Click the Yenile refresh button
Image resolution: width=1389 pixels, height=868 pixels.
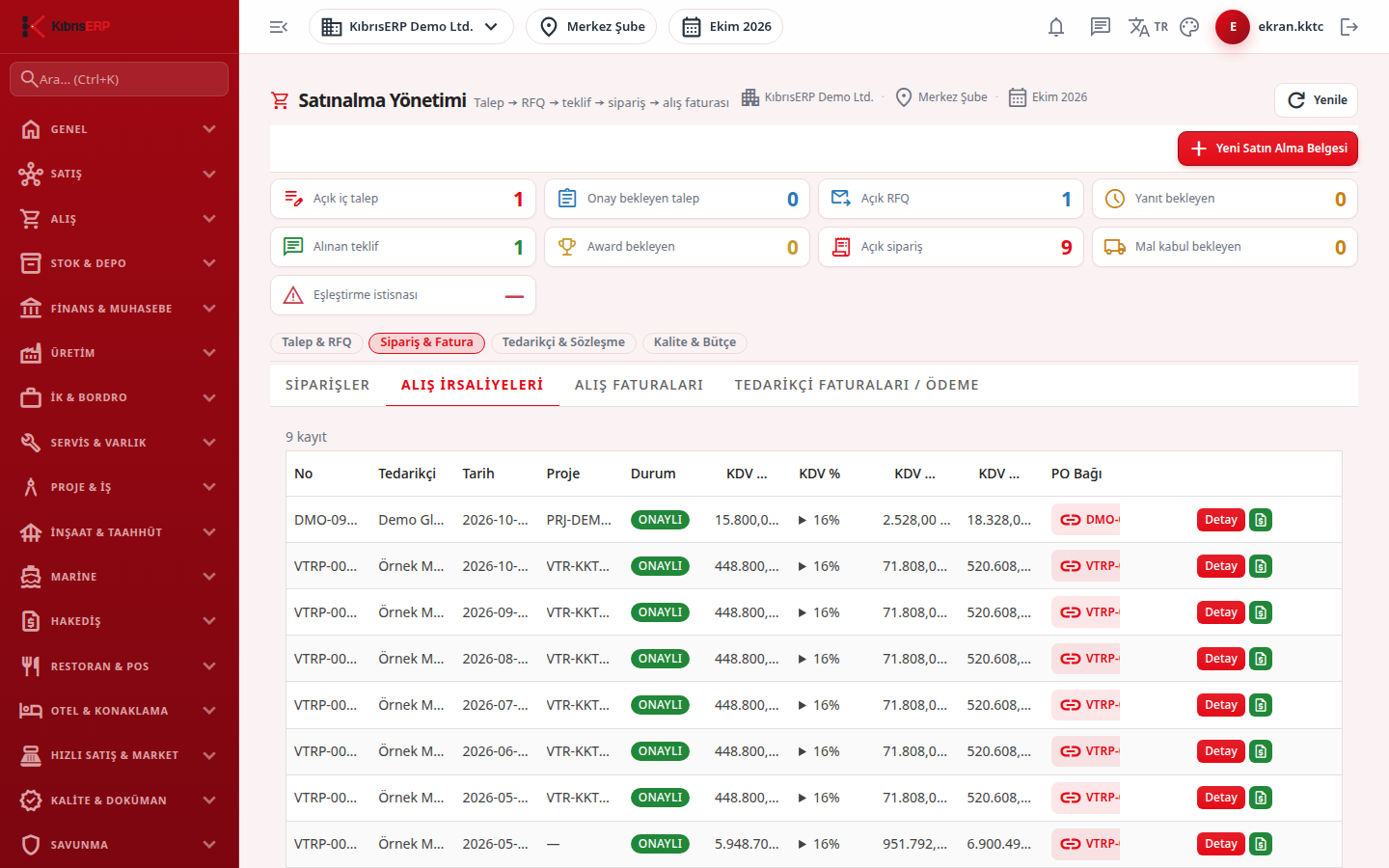(x=1317, y=100)
